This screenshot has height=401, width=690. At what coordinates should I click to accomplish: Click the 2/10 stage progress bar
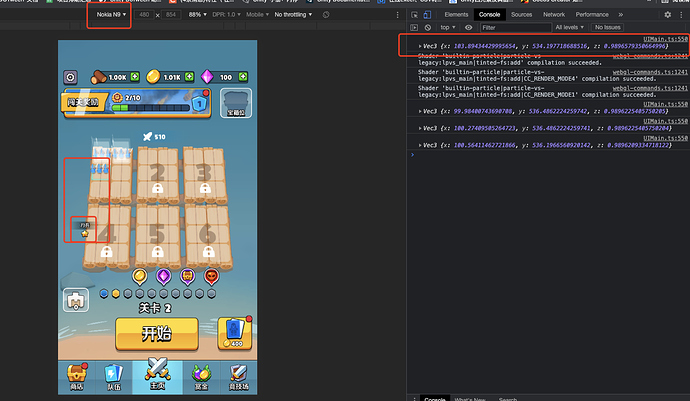tap(150, 108)
